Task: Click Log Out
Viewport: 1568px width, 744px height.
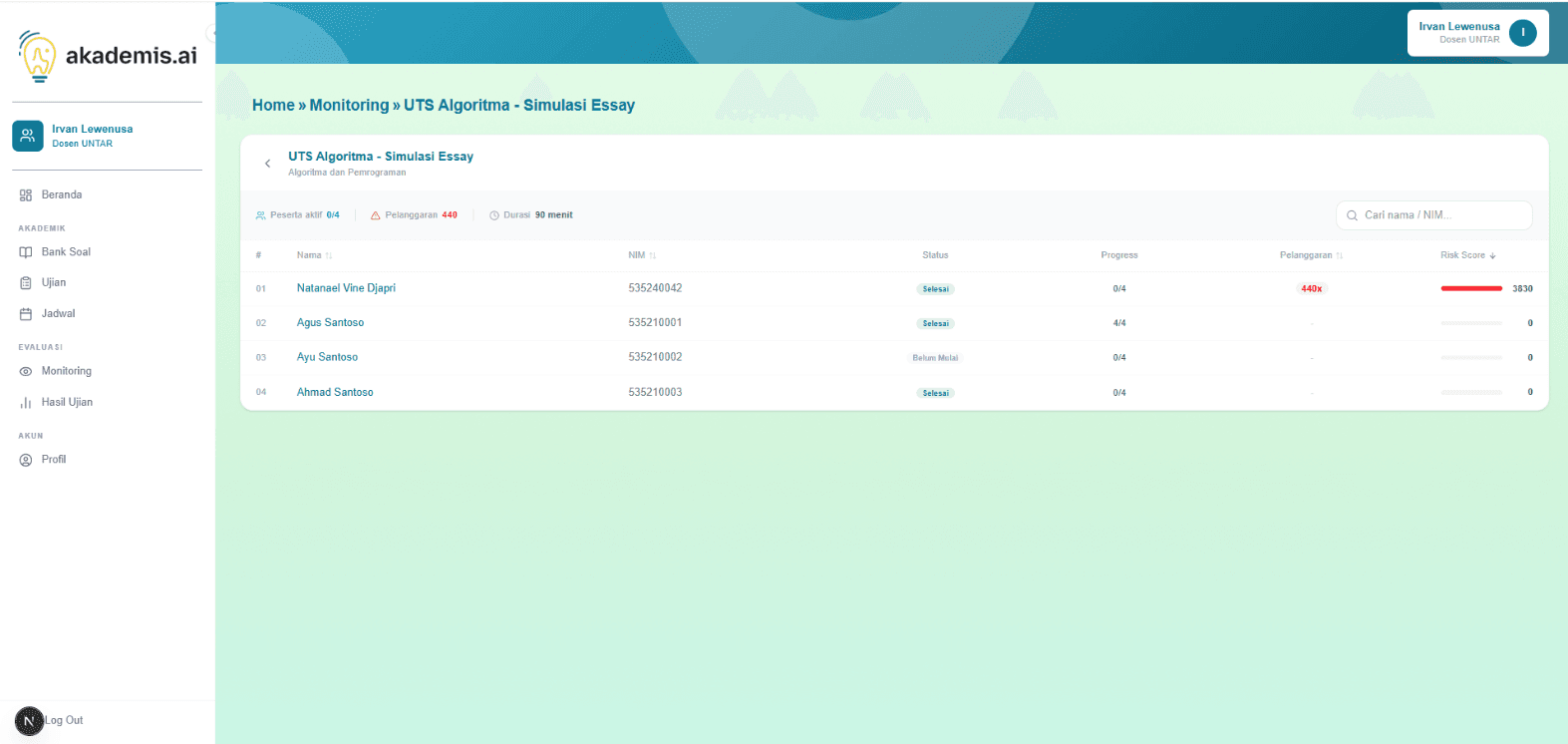Action: point(64,720)
